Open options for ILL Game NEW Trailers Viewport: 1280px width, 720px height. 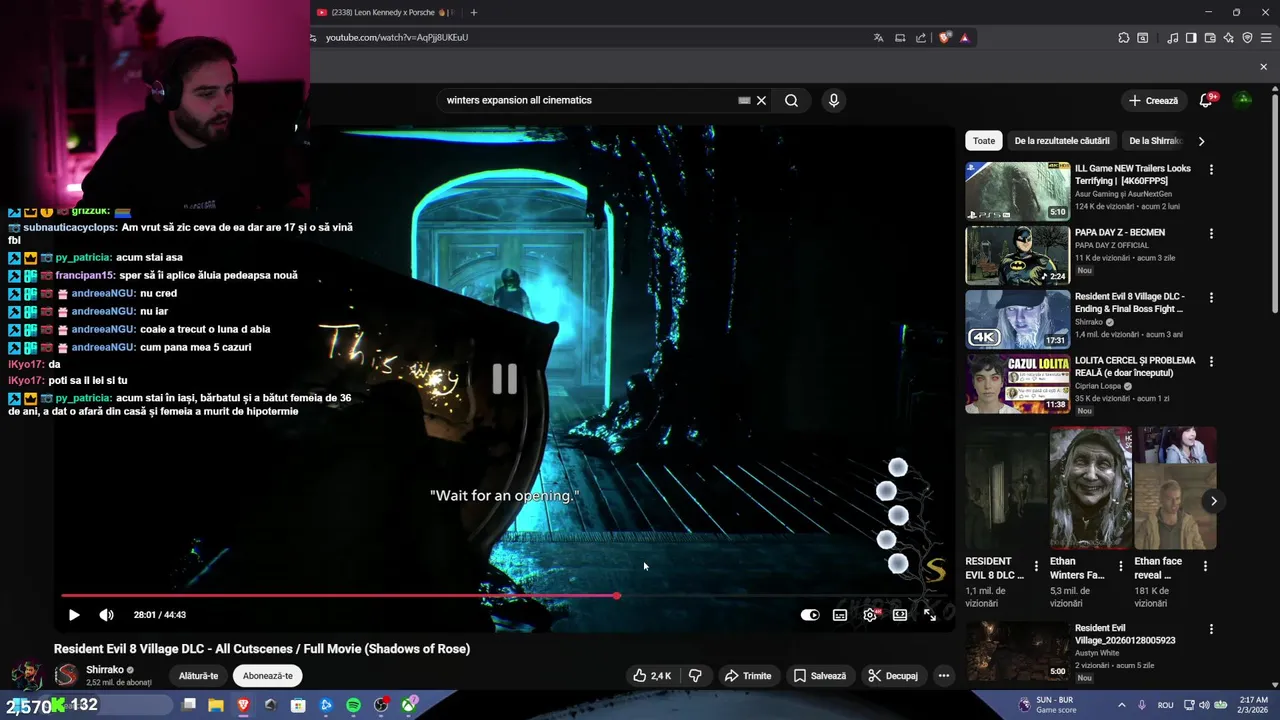[x=1211, y=169]
